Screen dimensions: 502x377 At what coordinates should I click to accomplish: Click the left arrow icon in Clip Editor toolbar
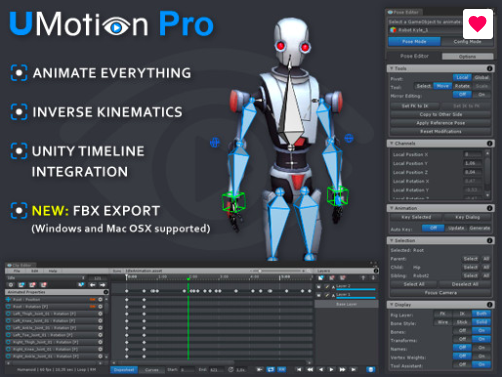[92, 285]
